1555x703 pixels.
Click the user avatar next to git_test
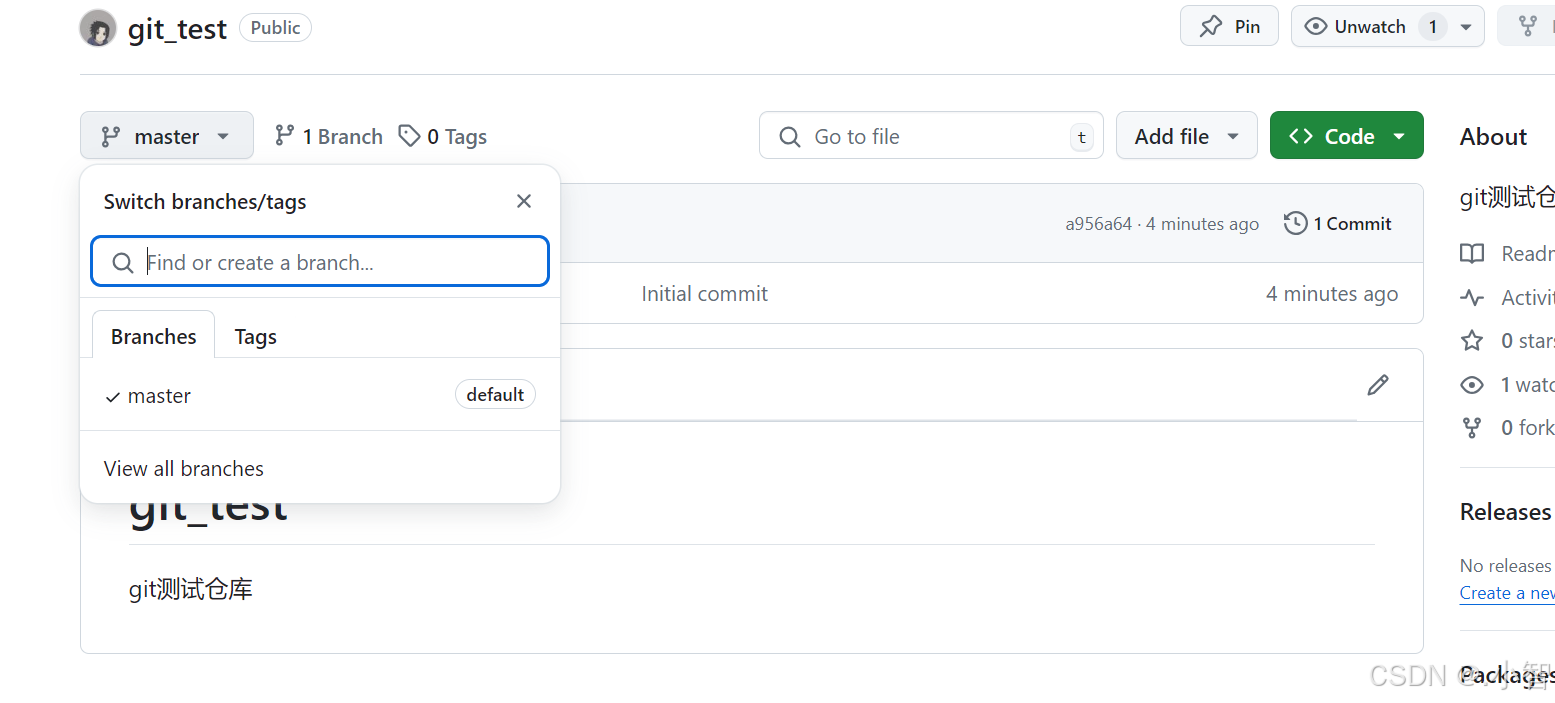tap(98, 28)
